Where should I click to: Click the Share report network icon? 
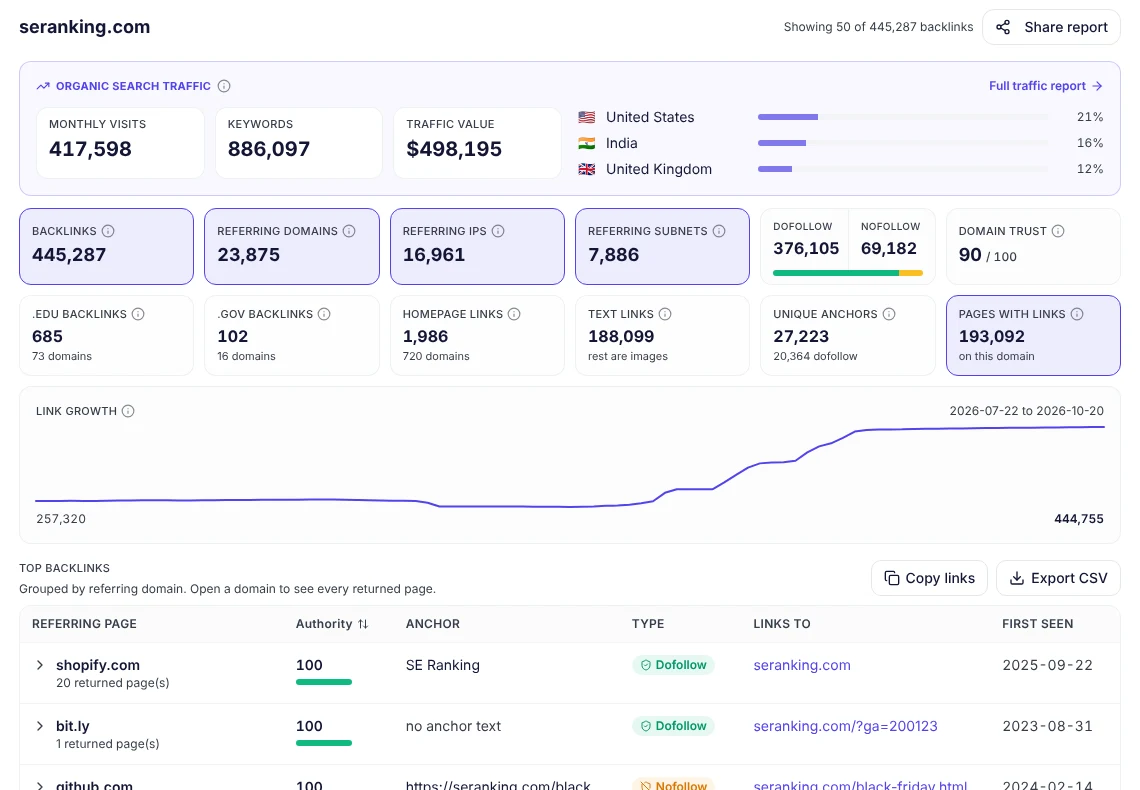pos(1003,28)
